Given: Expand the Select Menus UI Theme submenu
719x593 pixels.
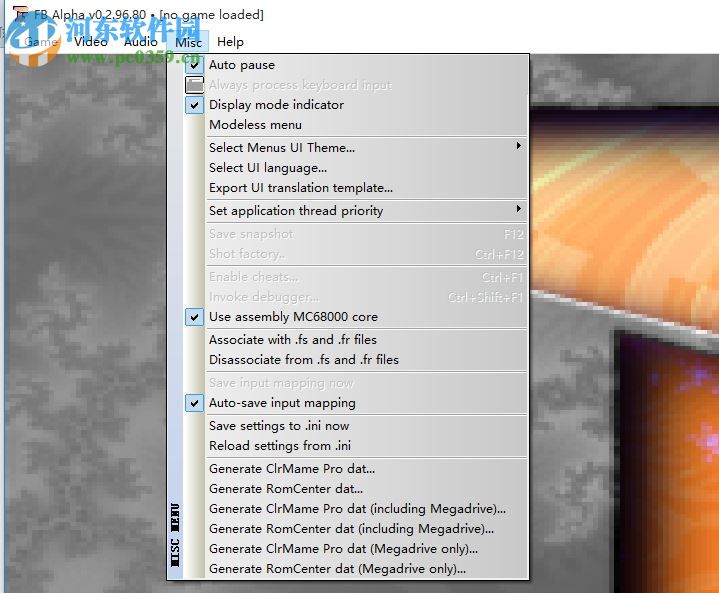Looking at the screenshot, I should click(x=355, y=148).
